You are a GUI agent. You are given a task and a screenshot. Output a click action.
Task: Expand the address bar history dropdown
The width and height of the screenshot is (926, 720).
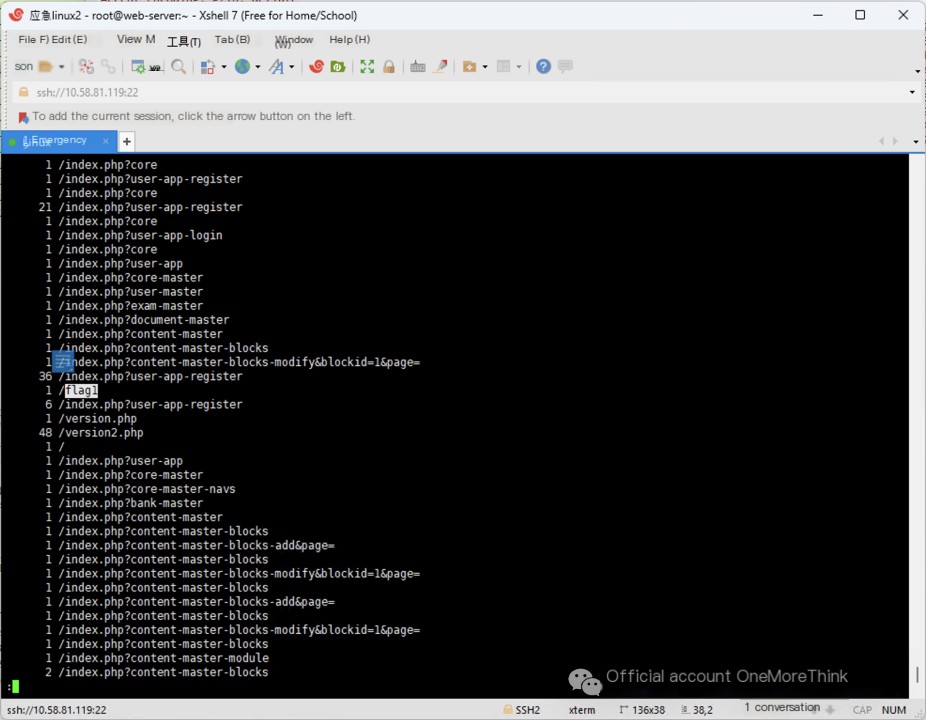(912, 92)
